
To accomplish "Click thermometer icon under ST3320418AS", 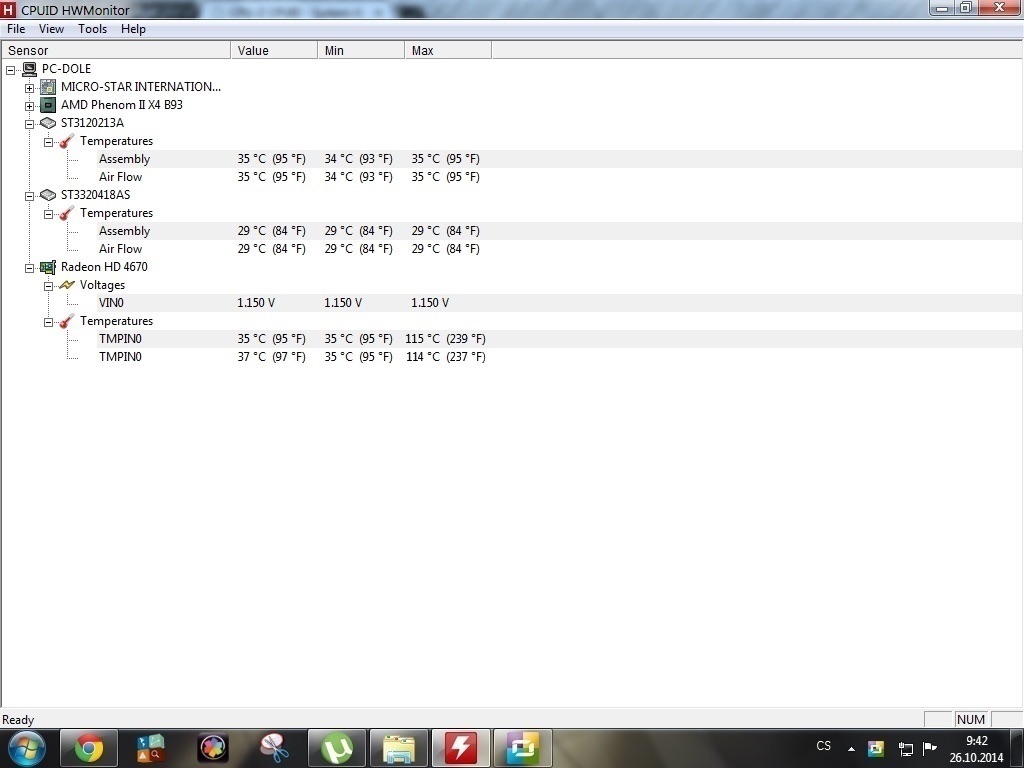I will [x=67, y=213].
